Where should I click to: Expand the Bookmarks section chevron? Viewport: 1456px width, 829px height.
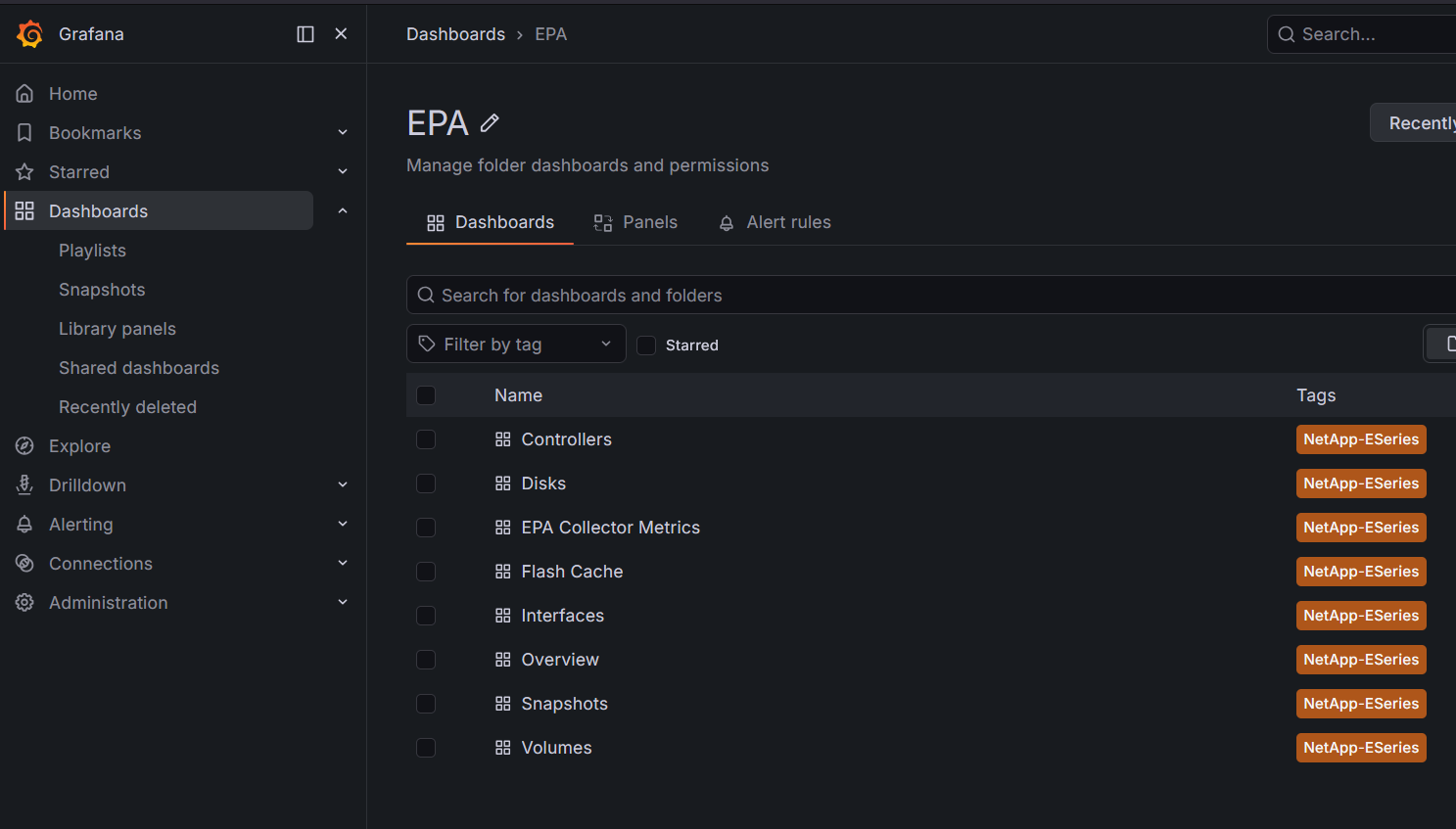coord(343,132)
